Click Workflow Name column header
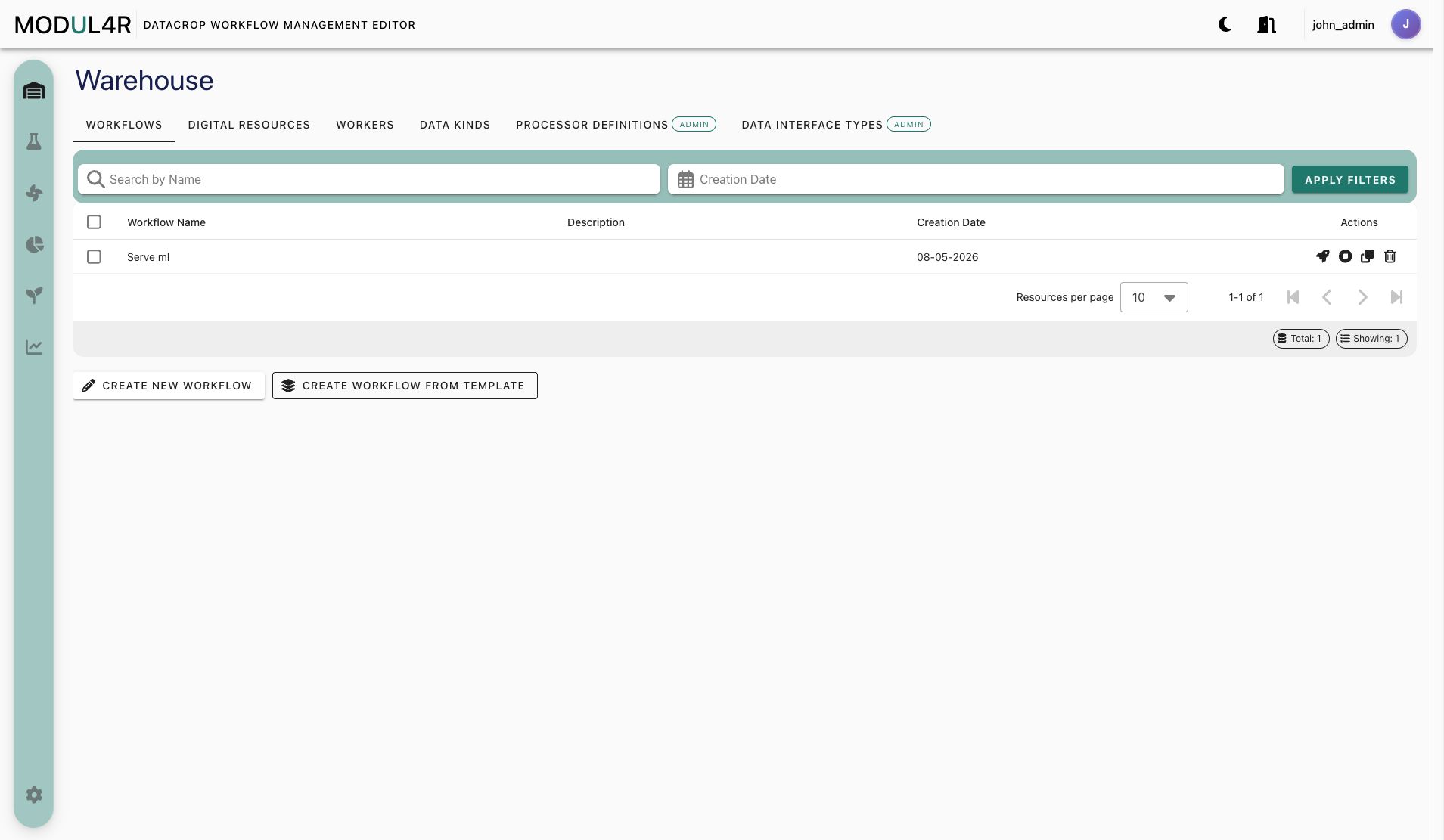The height and width of the screenshot is (840, 1444). tap(166, 222)
